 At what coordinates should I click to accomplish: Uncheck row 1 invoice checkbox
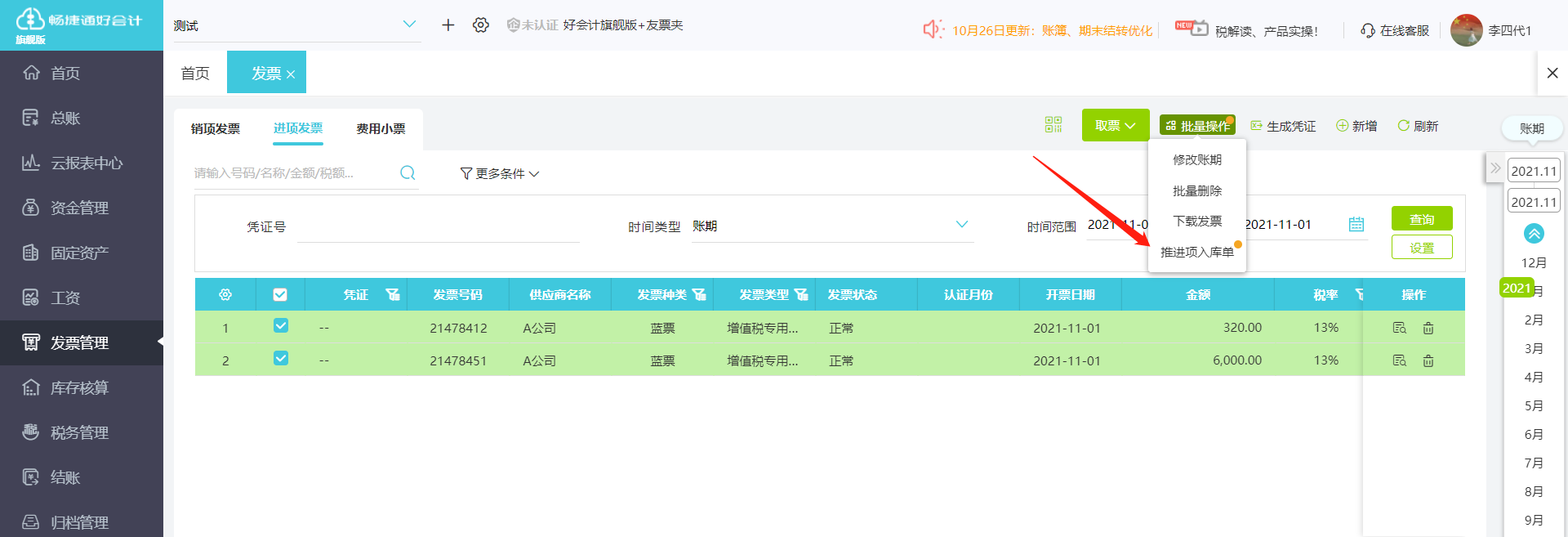click(281, 325)
